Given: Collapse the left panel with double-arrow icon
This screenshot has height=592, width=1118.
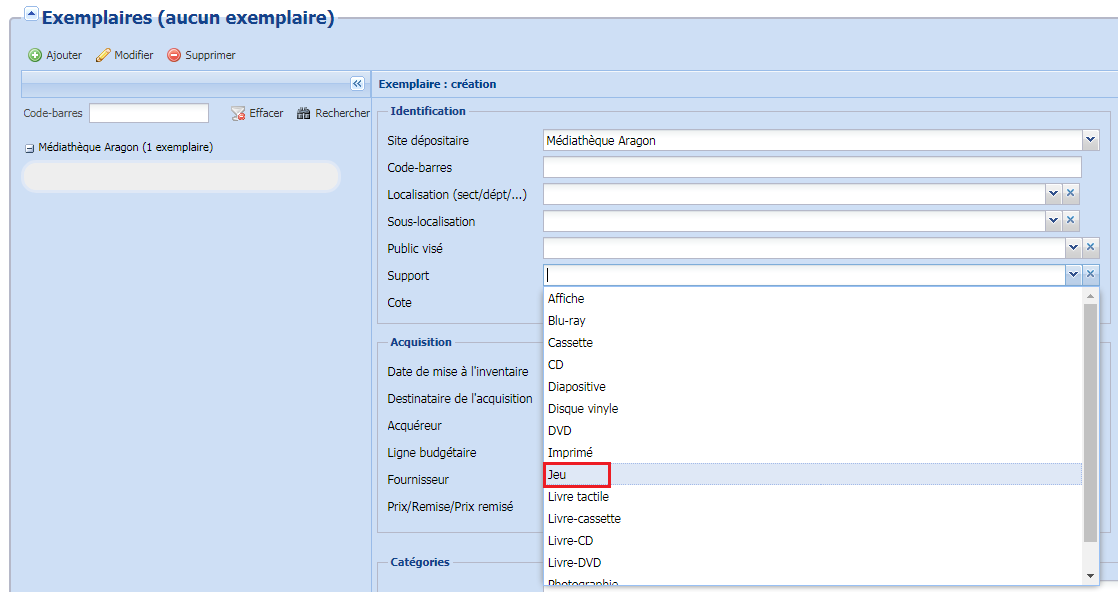Looking at the screenshot, I should tap(357, 84).
